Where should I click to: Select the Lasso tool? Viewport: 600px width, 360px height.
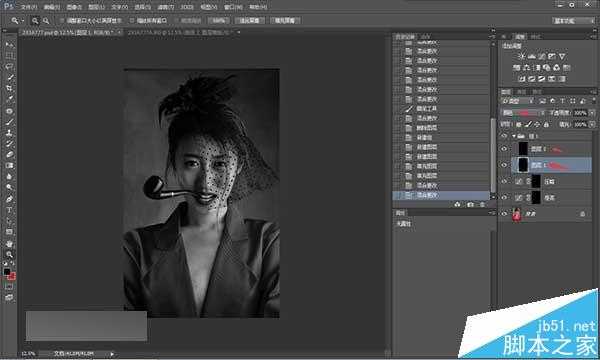click(9, 67)
